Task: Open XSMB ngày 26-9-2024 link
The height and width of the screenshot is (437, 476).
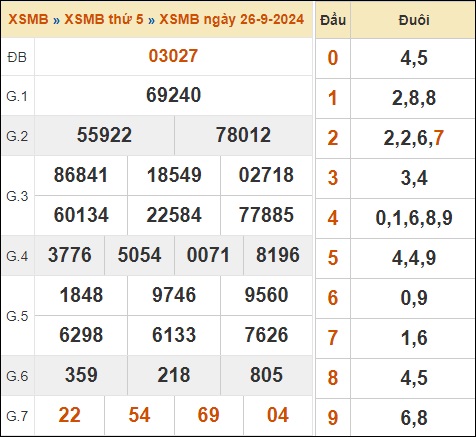Action: 232,19
